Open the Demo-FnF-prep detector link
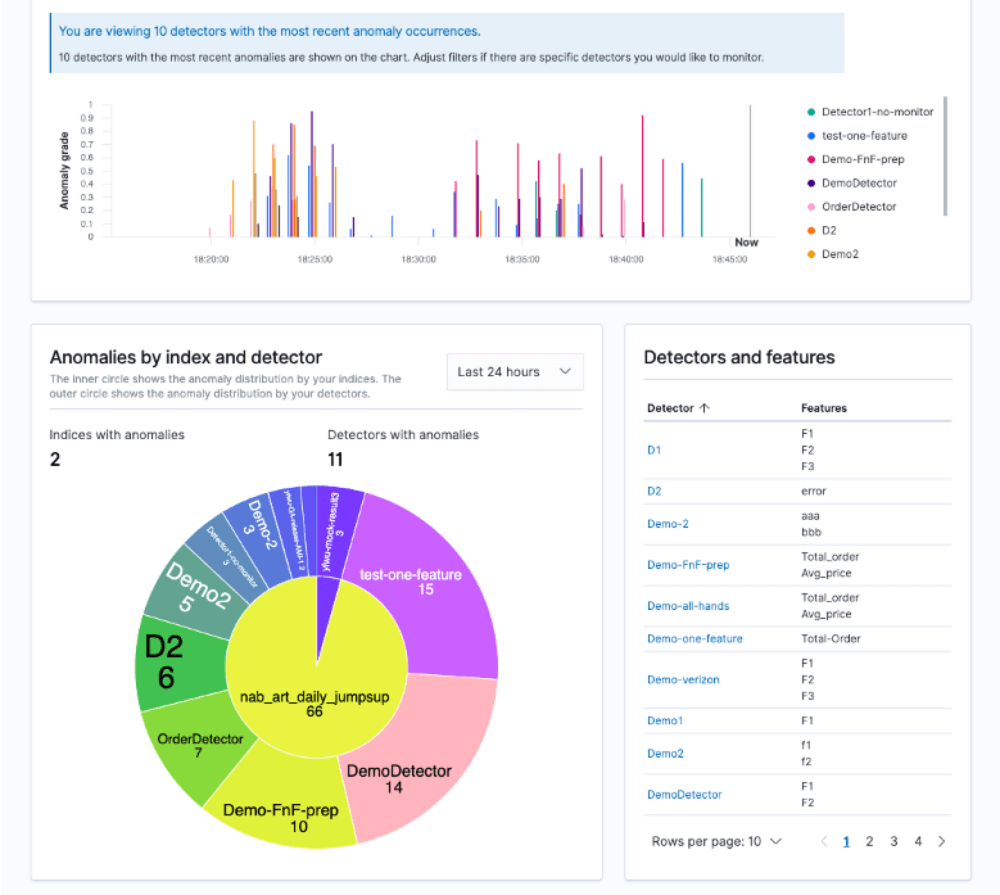Image resolution: width=1000 pixels, height=895 pixels. (x=688, y=565)
